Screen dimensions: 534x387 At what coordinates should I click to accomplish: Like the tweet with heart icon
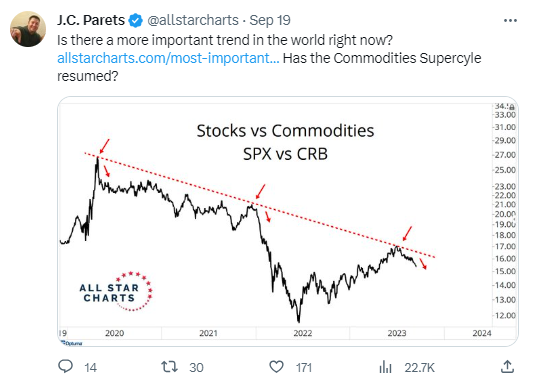point(276,367)
